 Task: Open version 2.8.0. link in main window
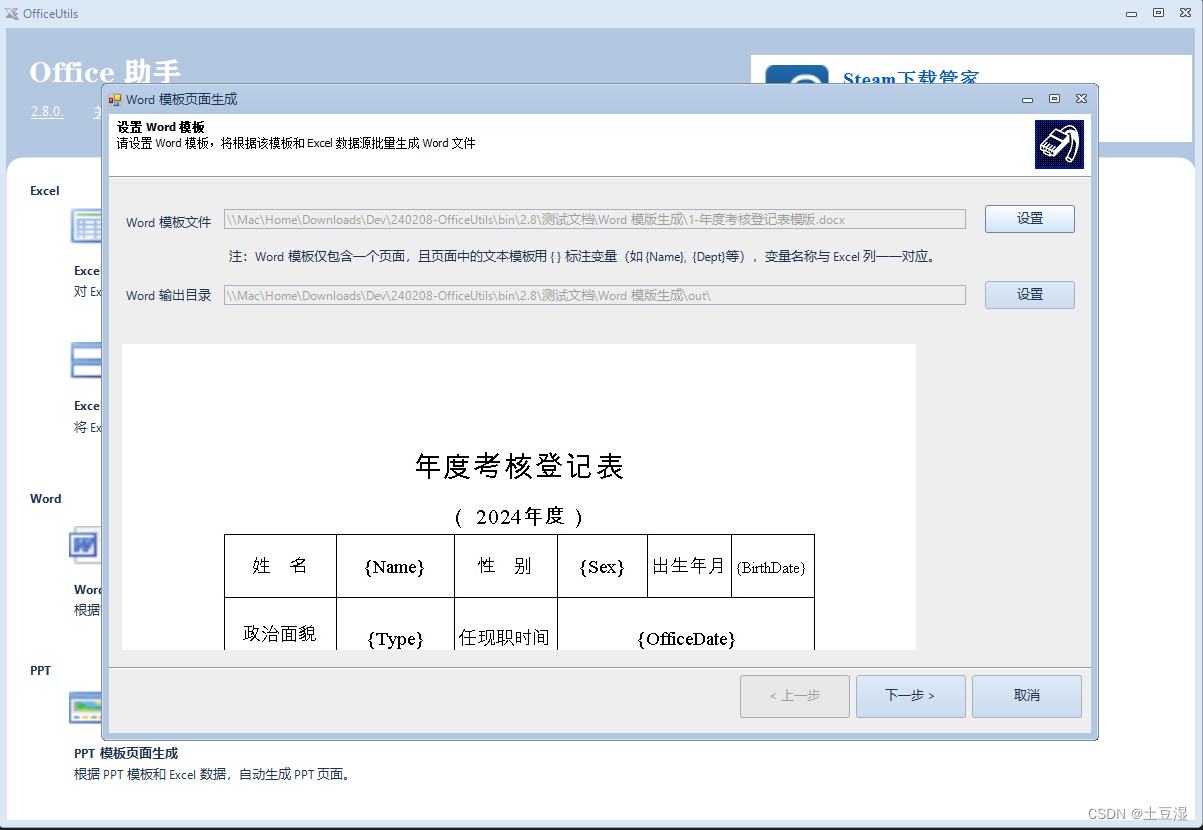pyautogui.click(x=47, y=112)
